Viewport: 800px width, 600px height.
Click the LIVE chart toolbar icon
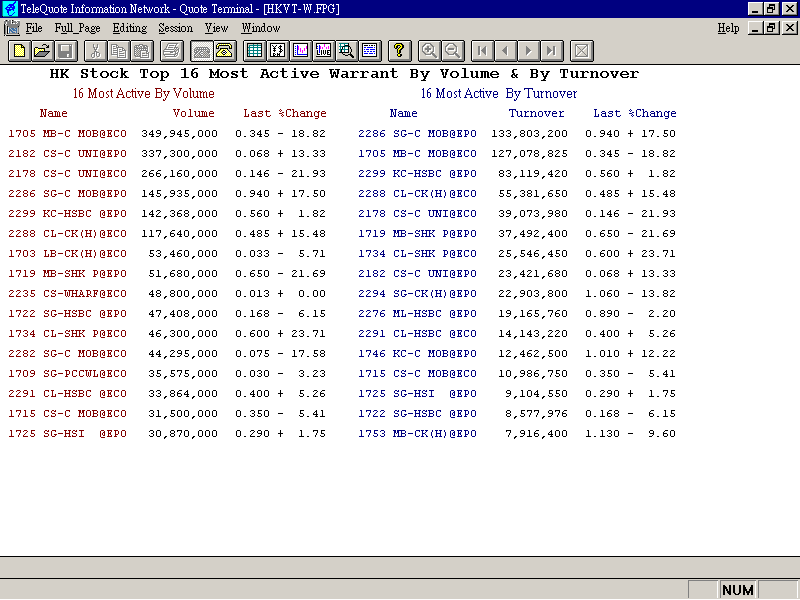point(323,51)
